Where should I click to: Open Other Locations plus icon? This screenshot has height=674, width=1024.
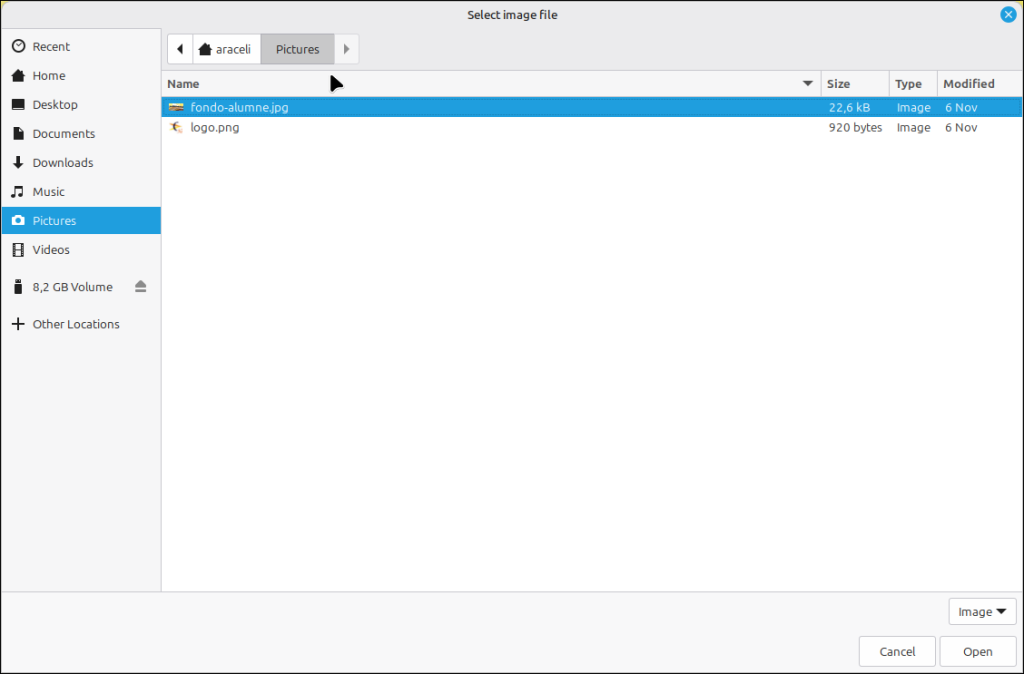click(17, 324)
